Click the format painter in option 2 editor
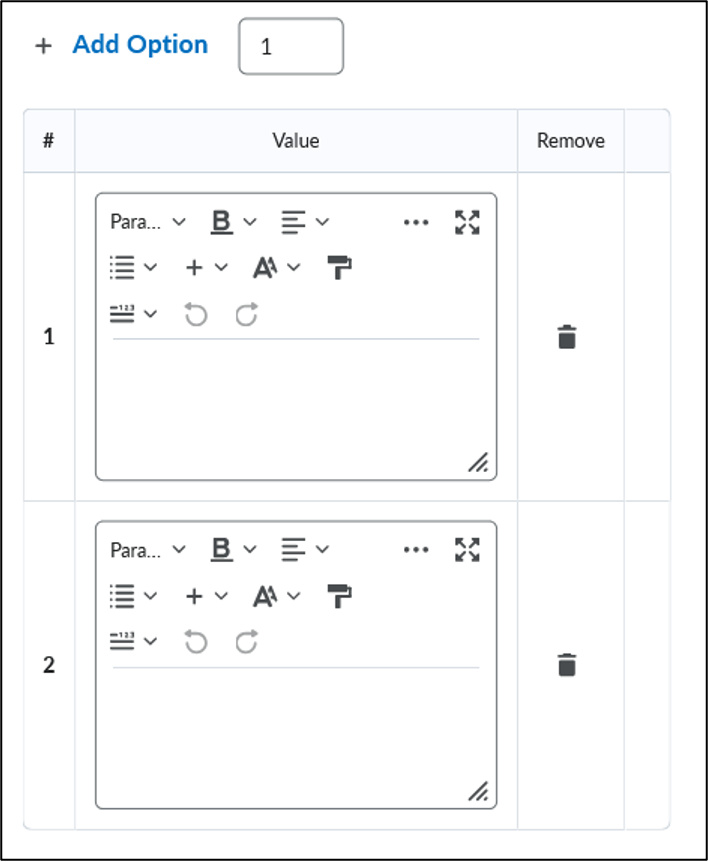708x862 pixels. point(340,596)
